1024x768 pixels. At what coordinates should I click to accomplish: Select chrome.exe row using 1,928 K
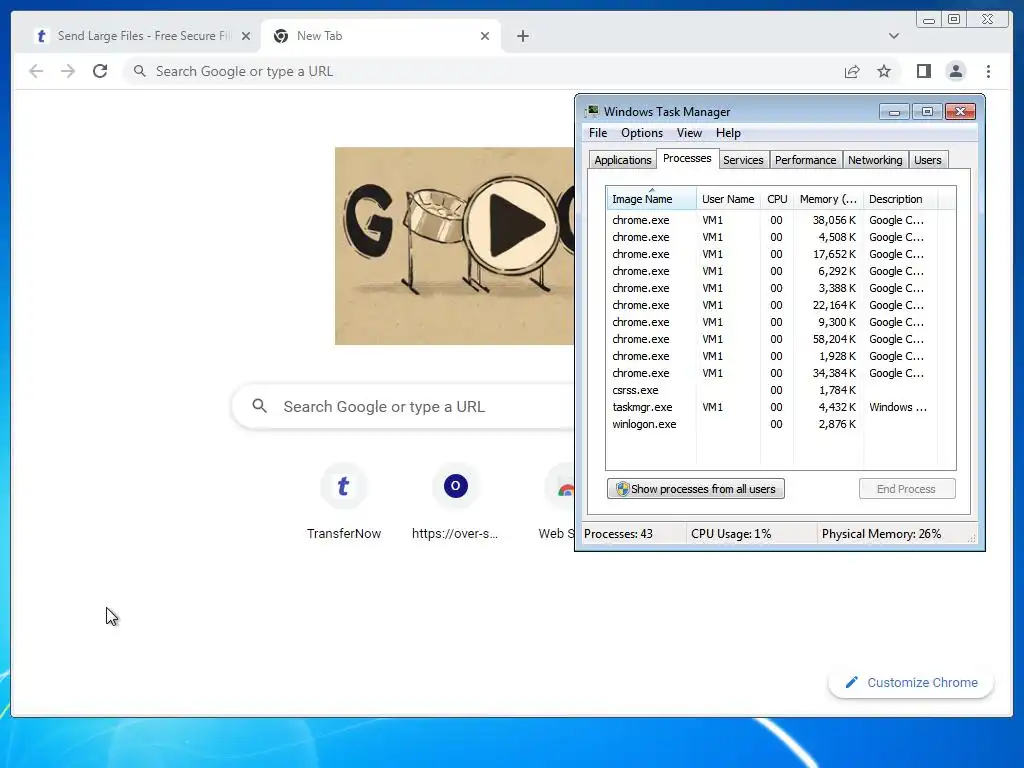(771, 356)
